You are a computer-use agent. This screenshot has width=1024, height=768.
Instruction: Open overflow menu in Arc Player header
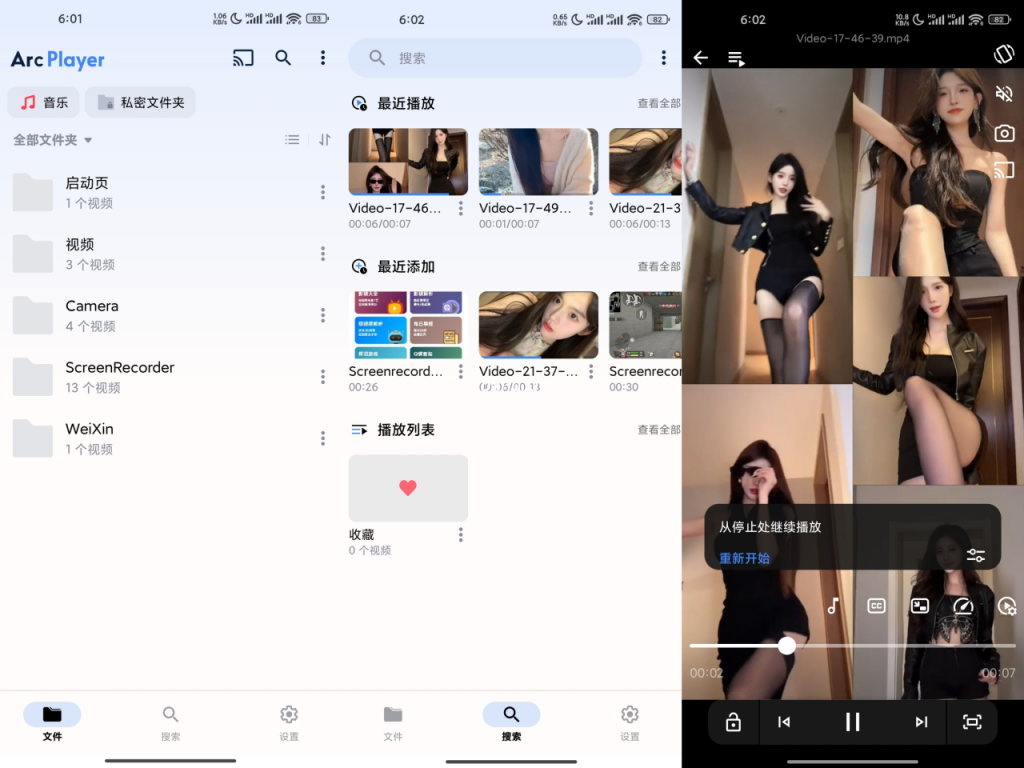323,57
